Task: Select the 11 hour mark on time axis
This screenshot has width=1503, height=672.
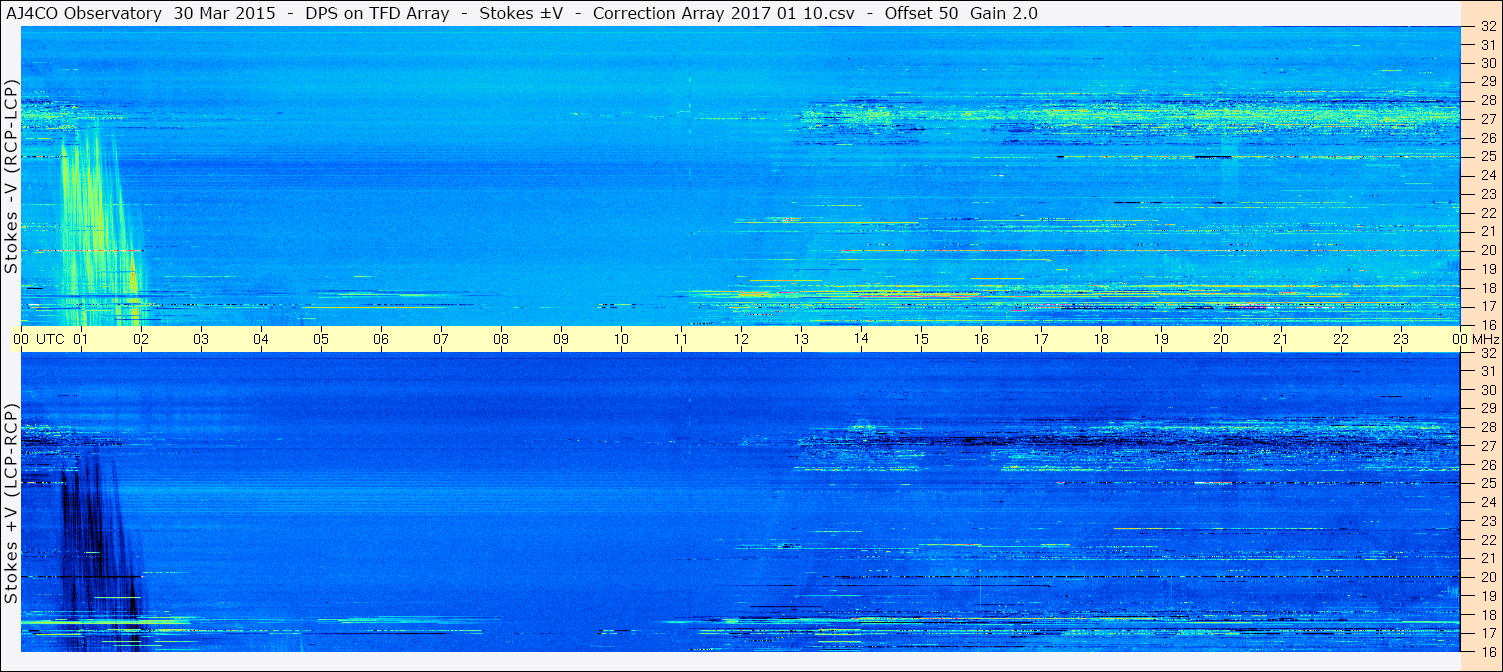Action: click(x=681, y=339)
